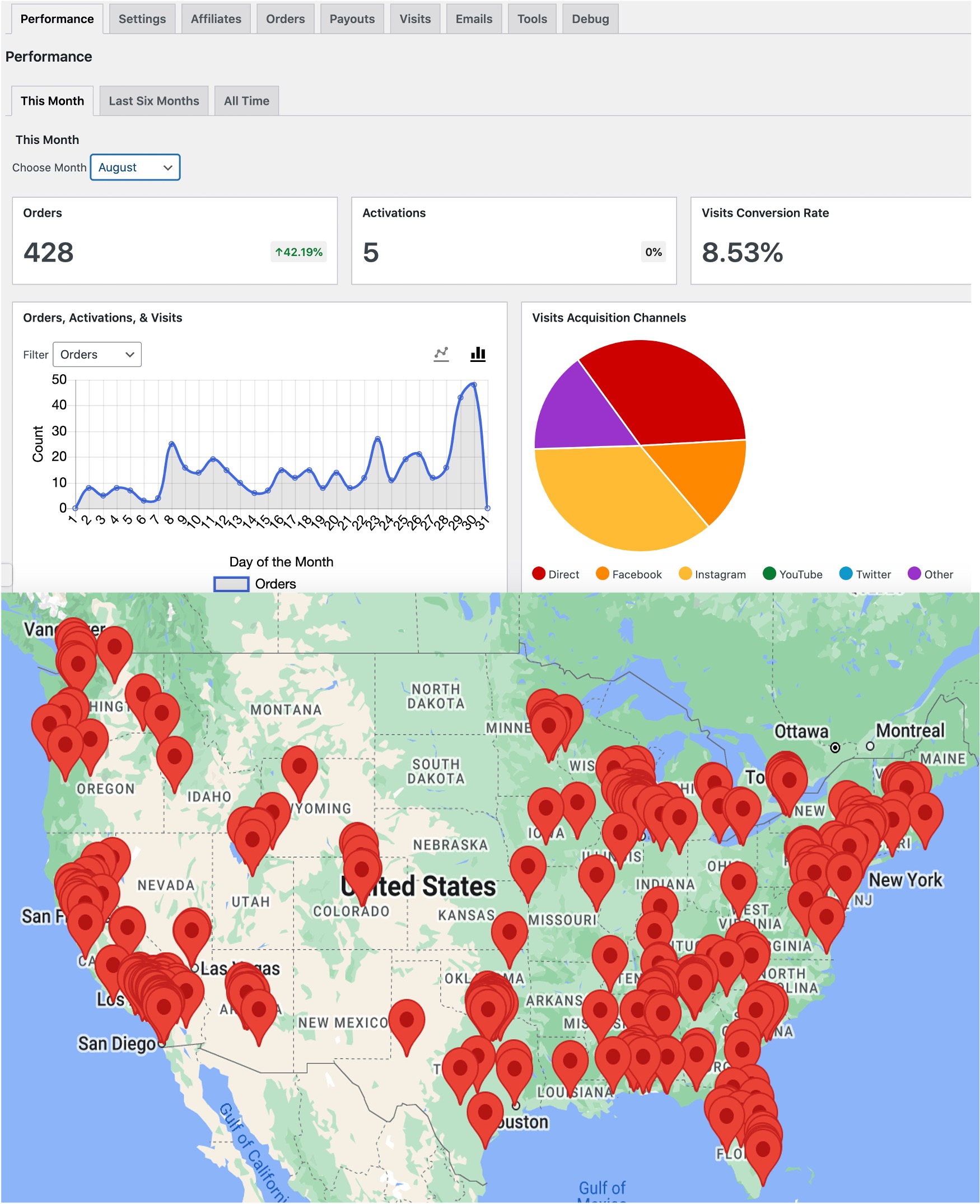Toggle the YouTube channel in pie legend
This screenshot has width=980, height=1204.
click(792, 574)
